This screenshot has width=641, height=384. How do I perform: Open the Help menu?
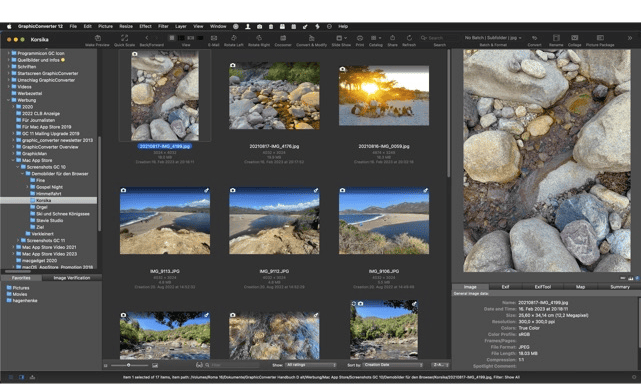coord(343,26)
